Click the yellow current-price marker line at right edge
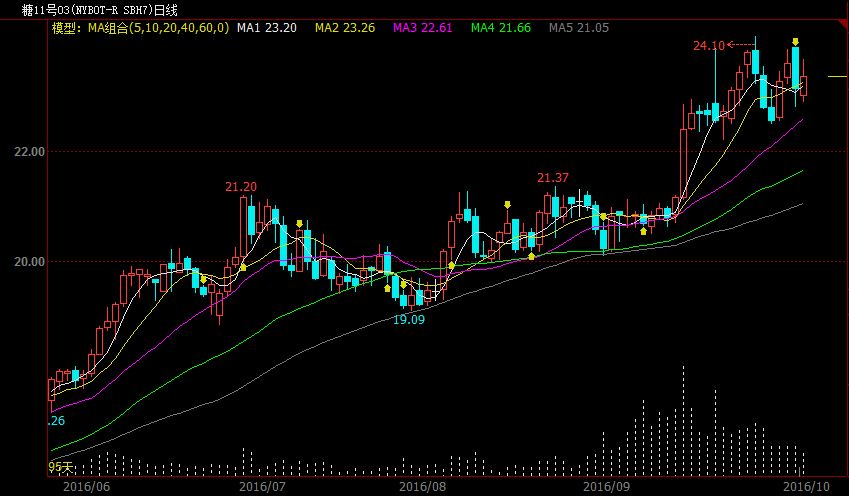Screen dimensions: 849x496 837,77
